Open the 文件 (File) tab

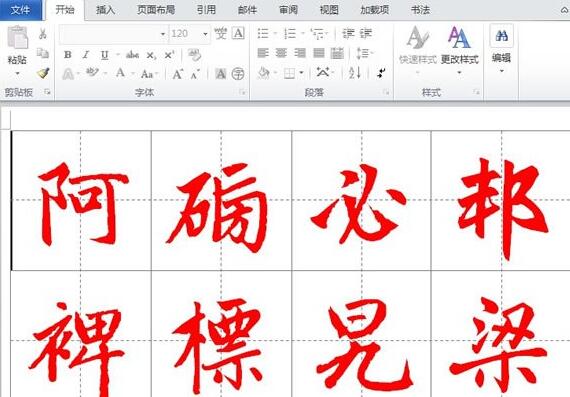click(21, 10)
